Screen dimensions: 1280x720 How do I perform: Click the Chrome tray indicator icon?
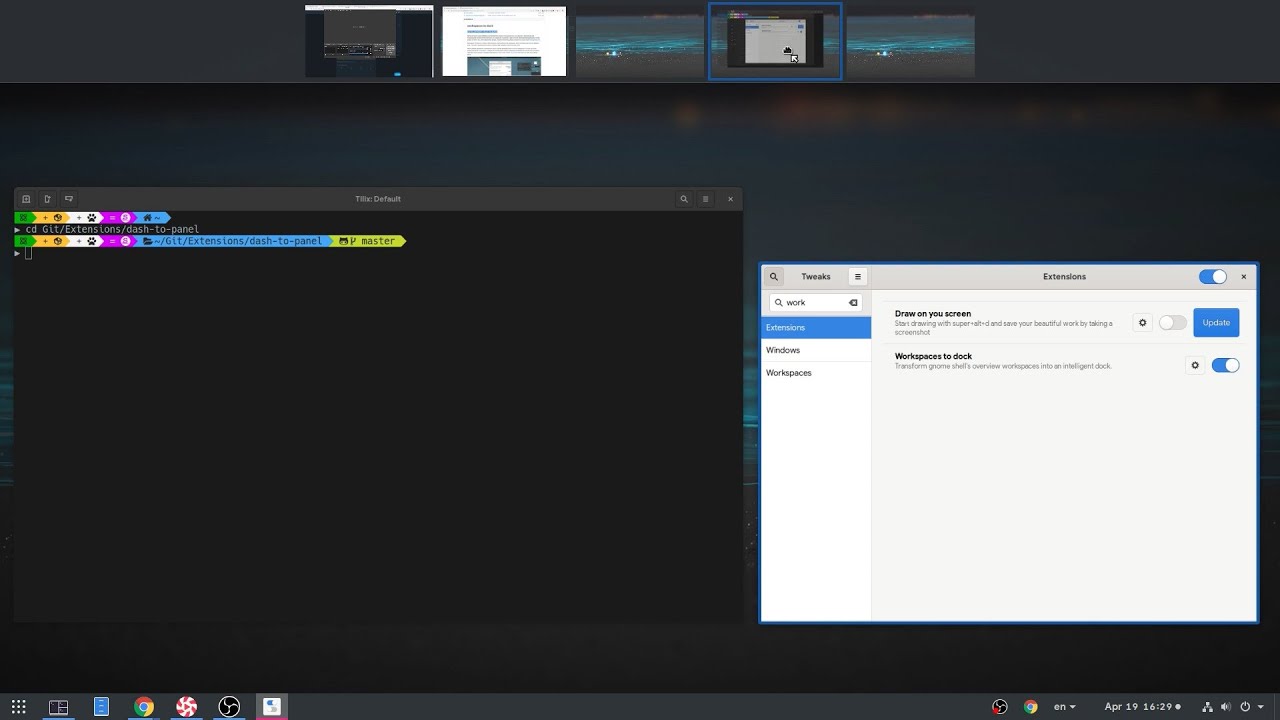coord(1031,707)
